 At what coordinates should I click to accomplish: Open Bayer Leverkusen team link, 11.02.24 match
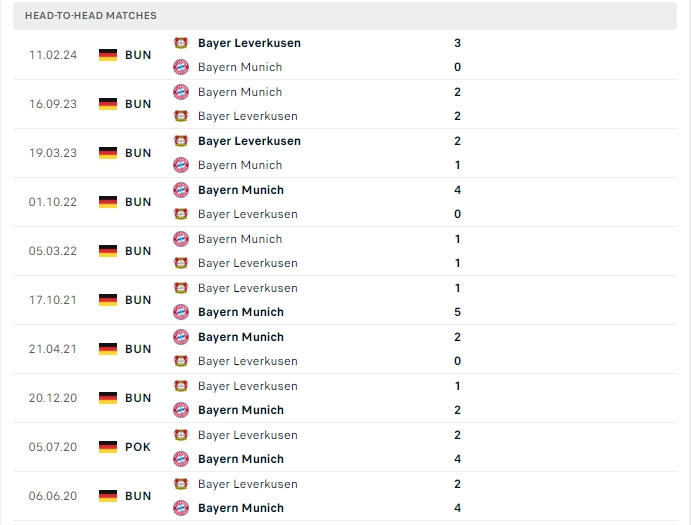point(249,43)
